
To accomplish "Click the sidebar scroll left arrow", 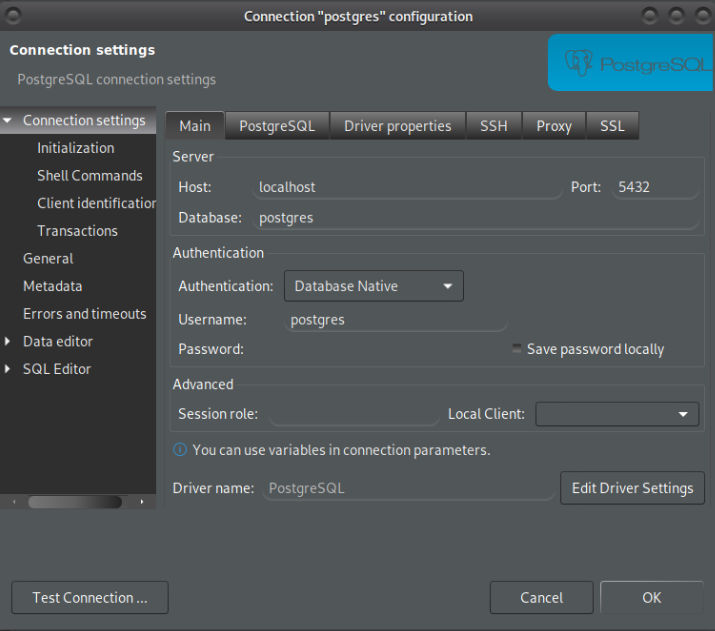I will click(14, 502).
